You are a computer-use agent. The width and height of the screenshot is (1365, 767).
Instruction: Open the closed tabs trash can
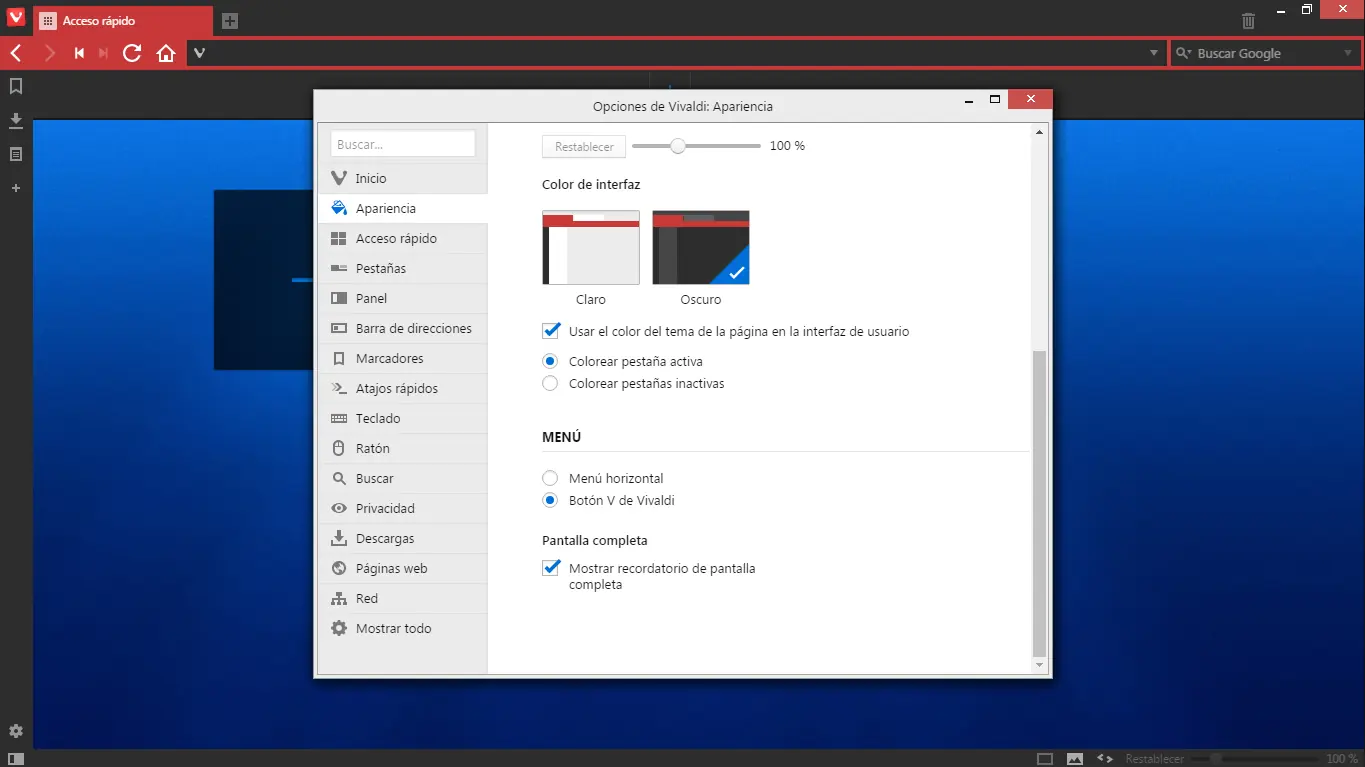[1248, 20]
